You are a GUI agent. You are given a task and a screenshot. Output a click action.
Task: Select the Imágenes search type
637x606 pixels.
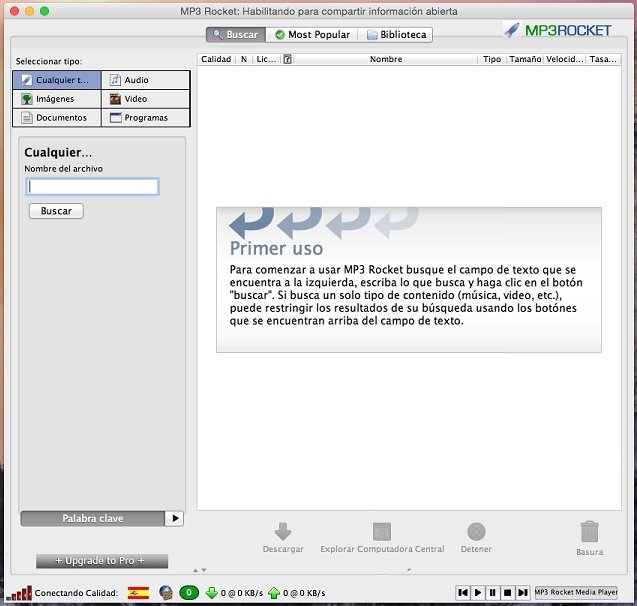click(x=57, y=99)
